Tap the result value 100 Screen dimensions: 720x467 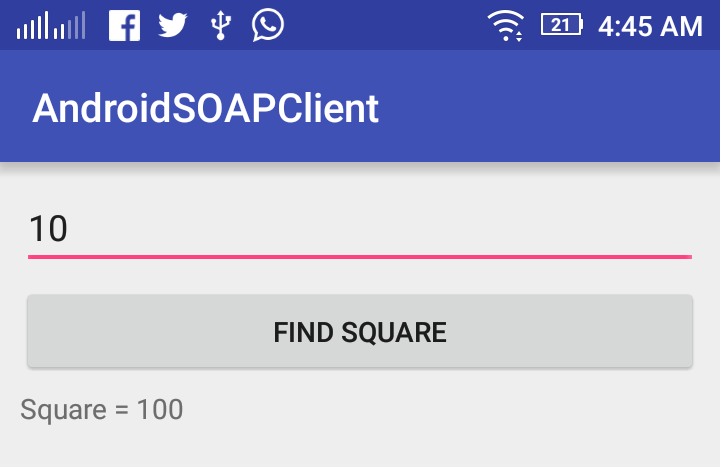click(160, 409)
